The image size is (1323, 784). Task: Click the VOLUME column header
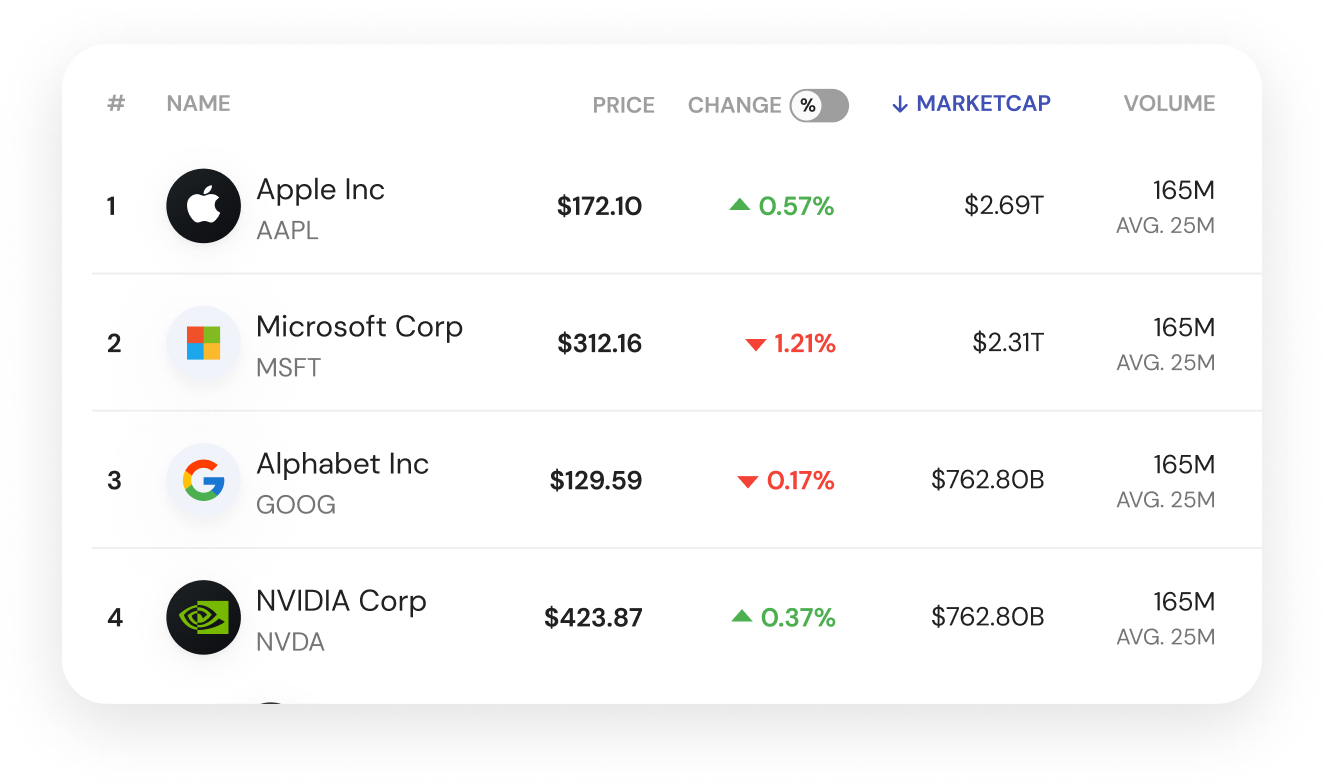pyautogui.click(x=1169, y=103)
